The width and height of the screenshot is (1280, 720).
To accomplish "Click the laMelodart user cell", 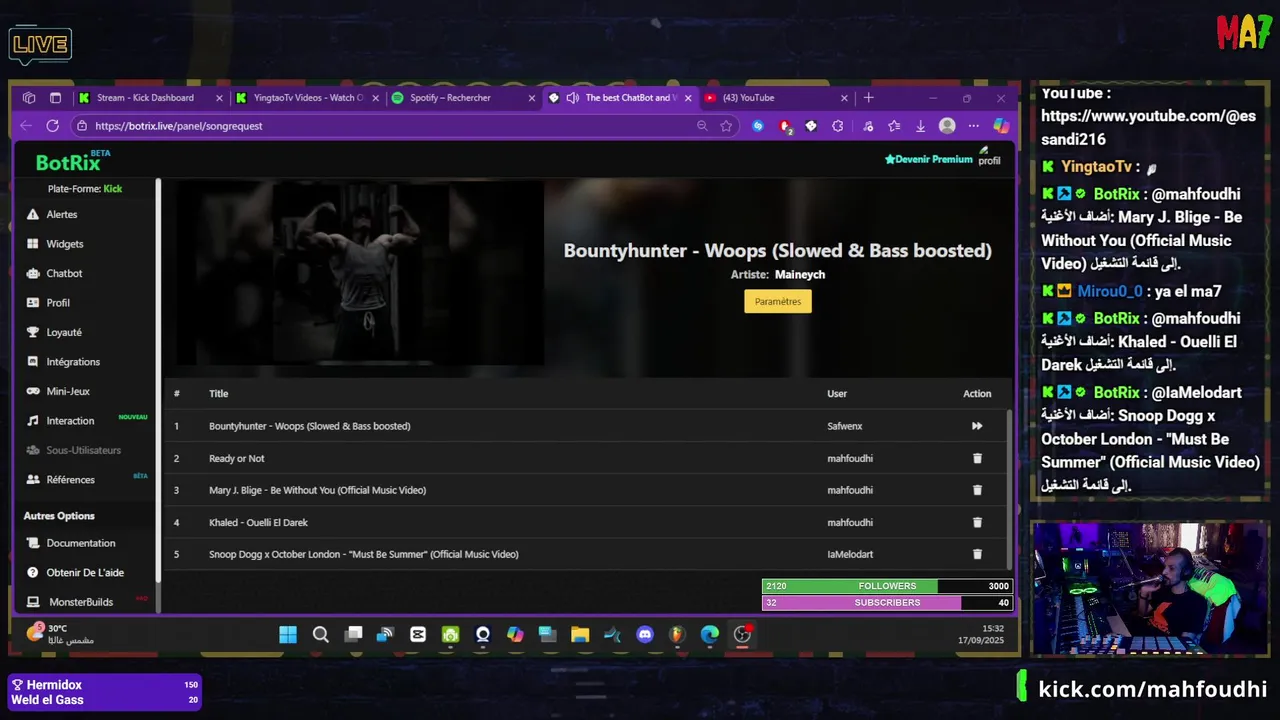I will pyautogui.click(x=850, y=554).
